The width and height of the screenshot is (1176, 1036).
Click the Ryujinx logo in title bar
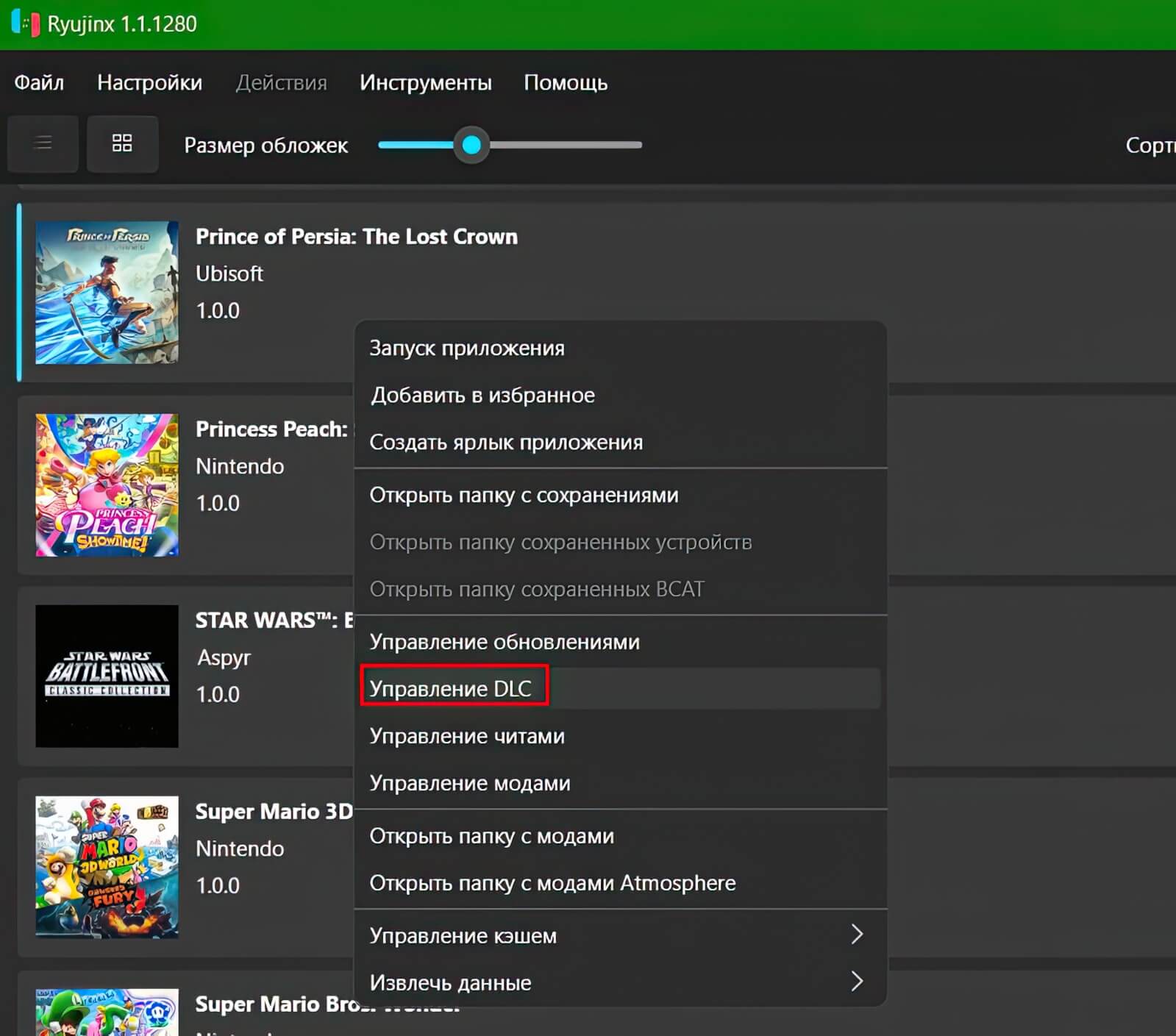coord(25,24)
